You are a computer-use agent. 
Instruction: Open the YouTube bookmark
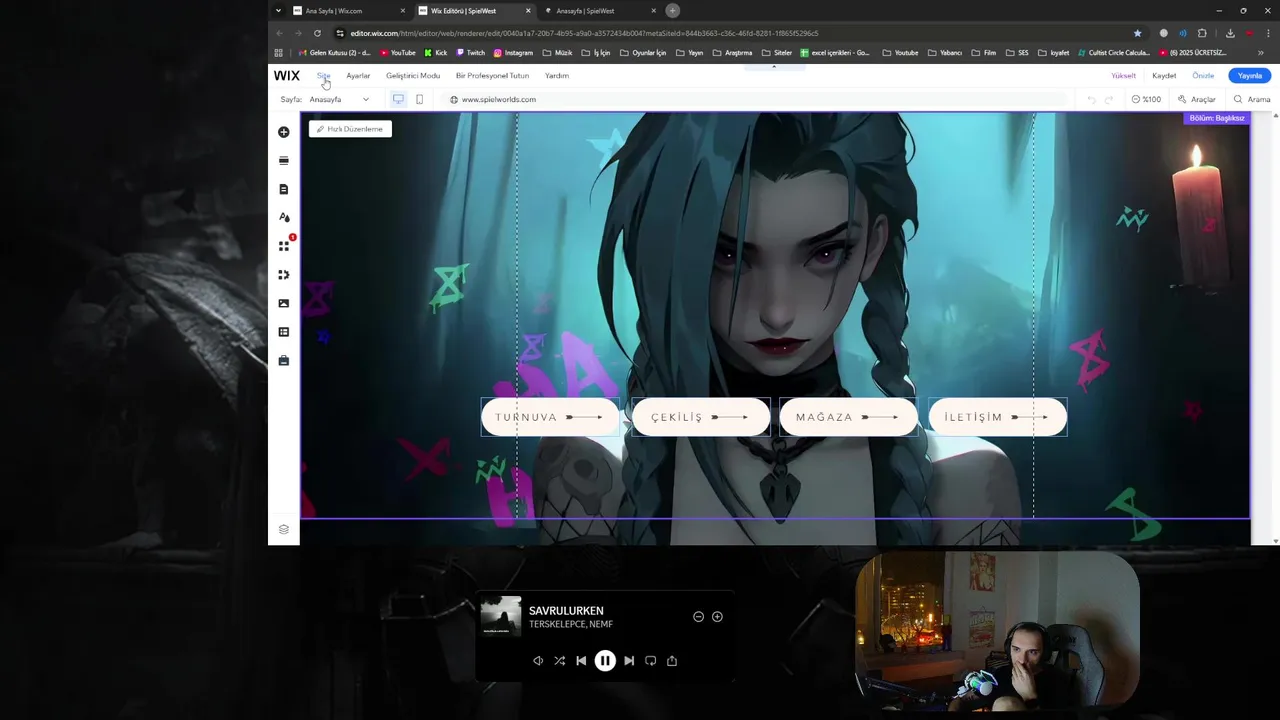[x=398, y=53]
